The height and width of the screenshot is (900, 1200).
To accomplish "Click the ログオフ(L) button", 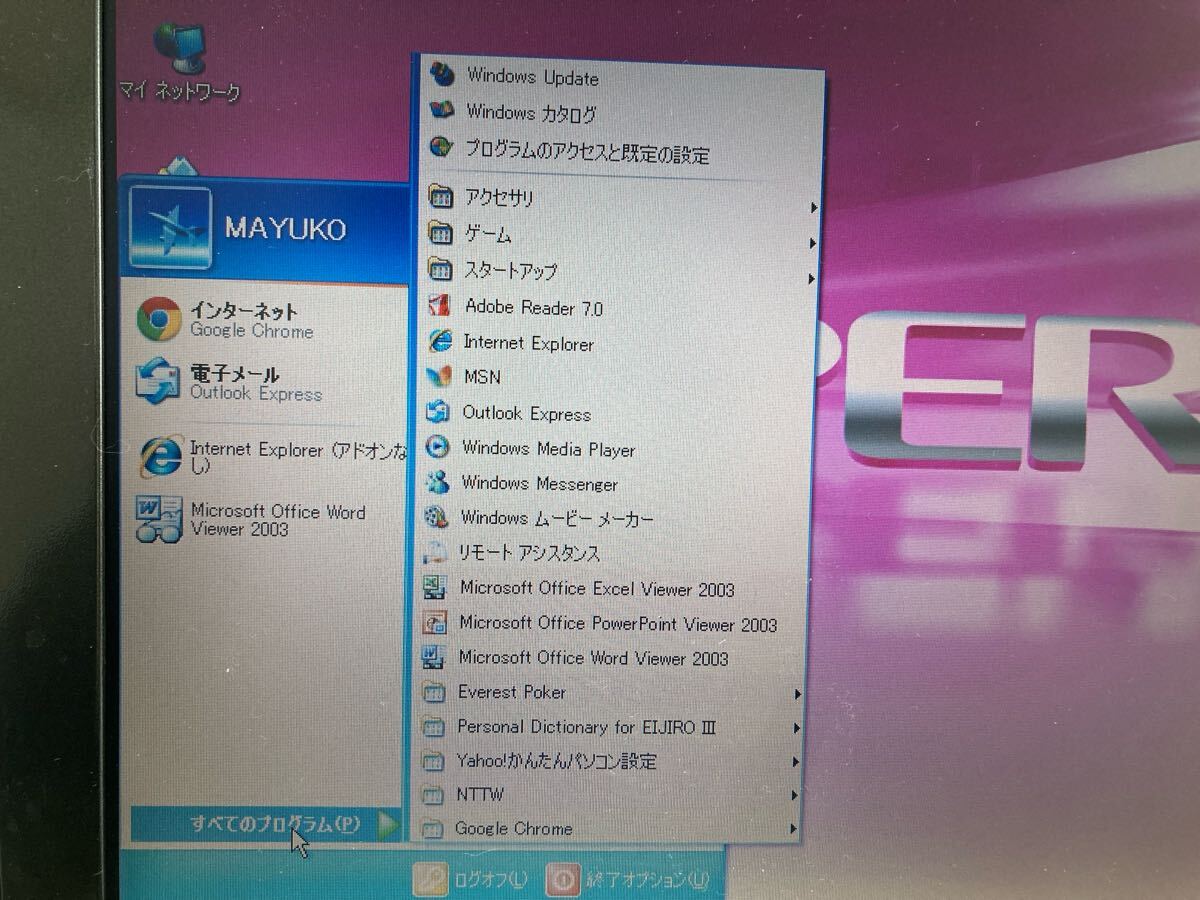I will coord(472,879).
